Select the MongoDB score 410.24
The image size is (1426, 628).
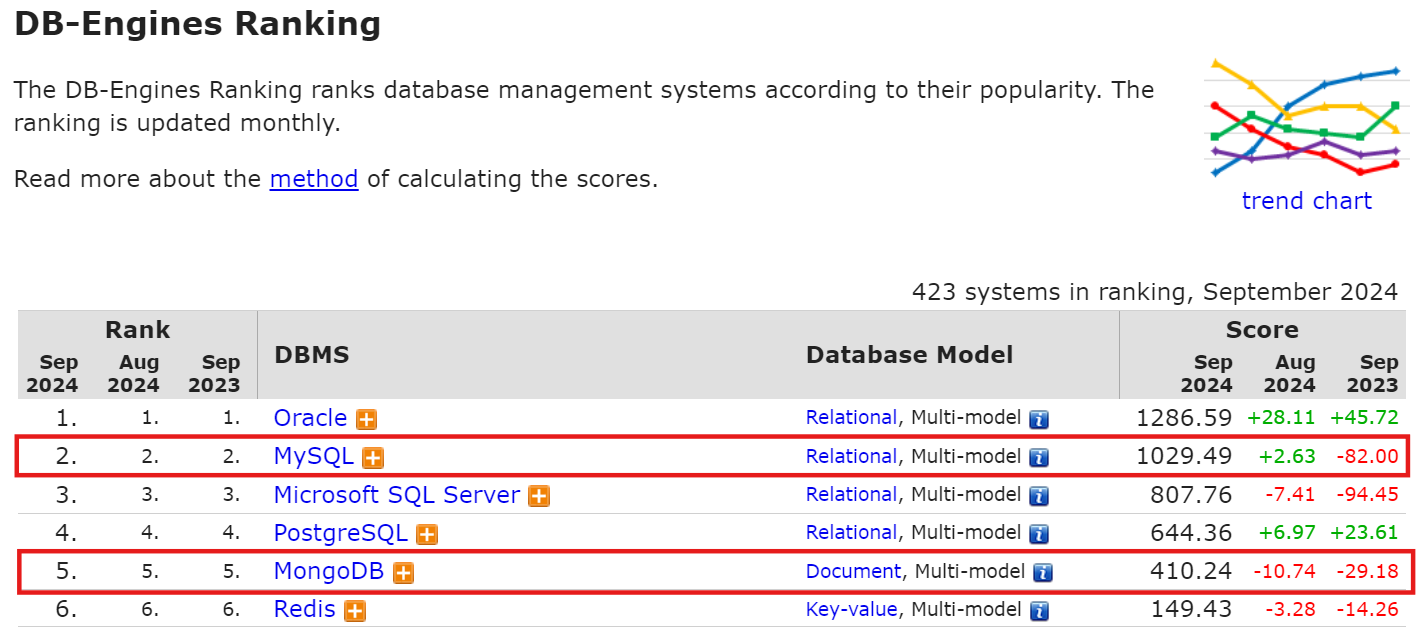[1192, 571]
